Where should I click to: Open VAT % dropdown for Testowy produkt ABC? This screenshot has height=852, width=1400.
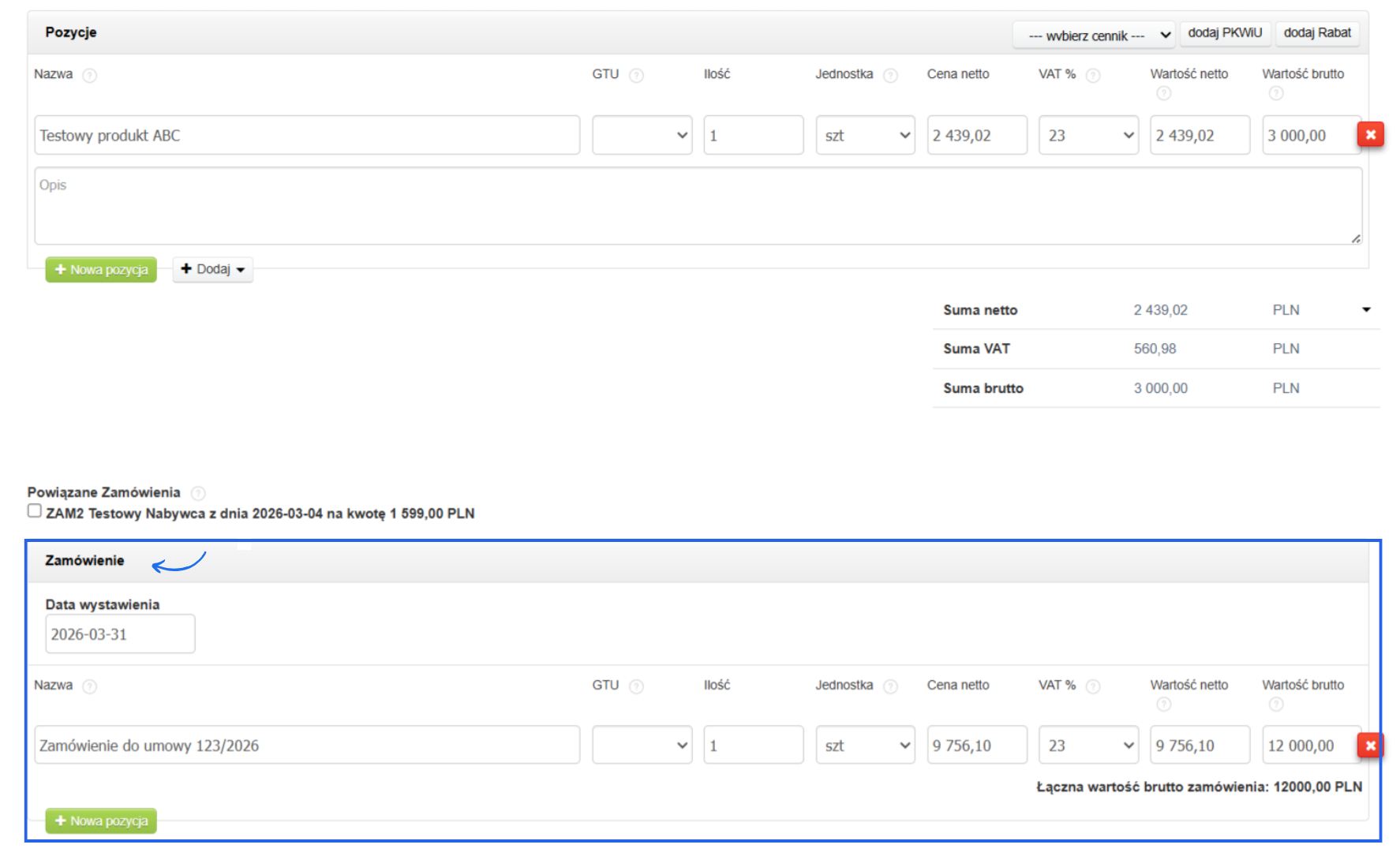(x=1088, y=136)
